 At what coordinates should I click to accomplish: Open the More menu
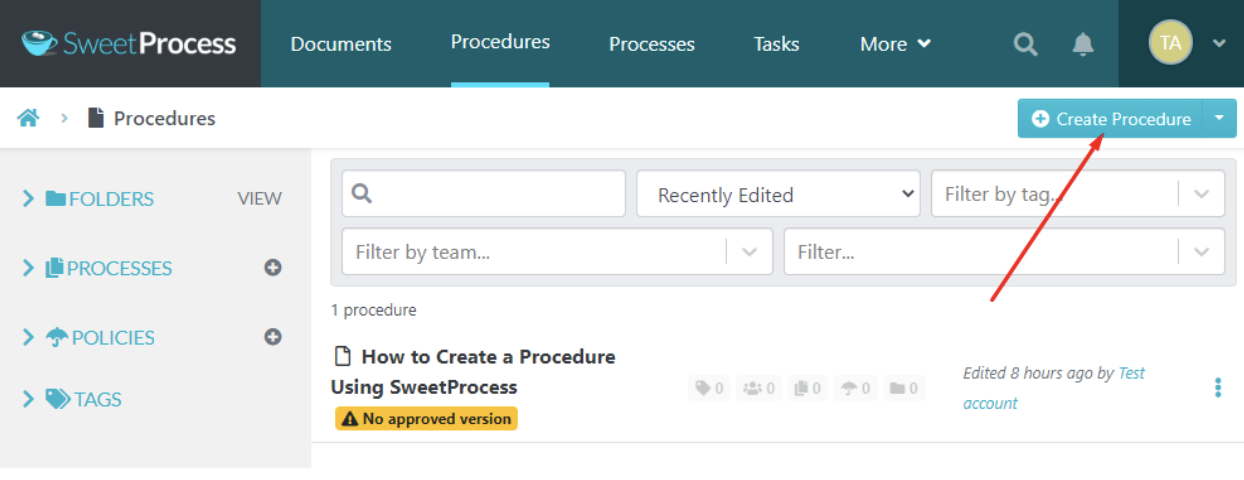[x=895, y=44]
